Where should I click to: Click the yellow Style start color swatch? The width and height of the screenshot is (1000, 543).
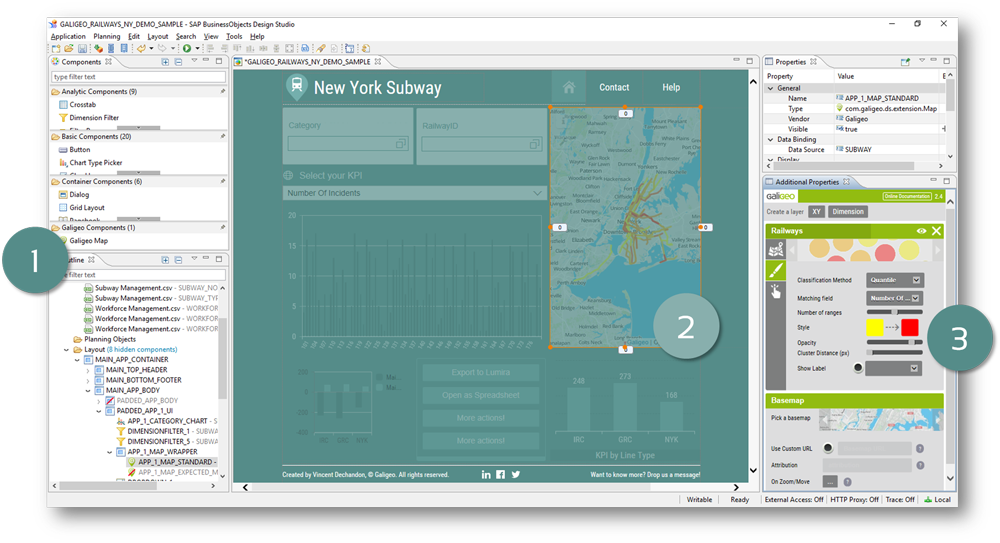[x=874, y=327]
